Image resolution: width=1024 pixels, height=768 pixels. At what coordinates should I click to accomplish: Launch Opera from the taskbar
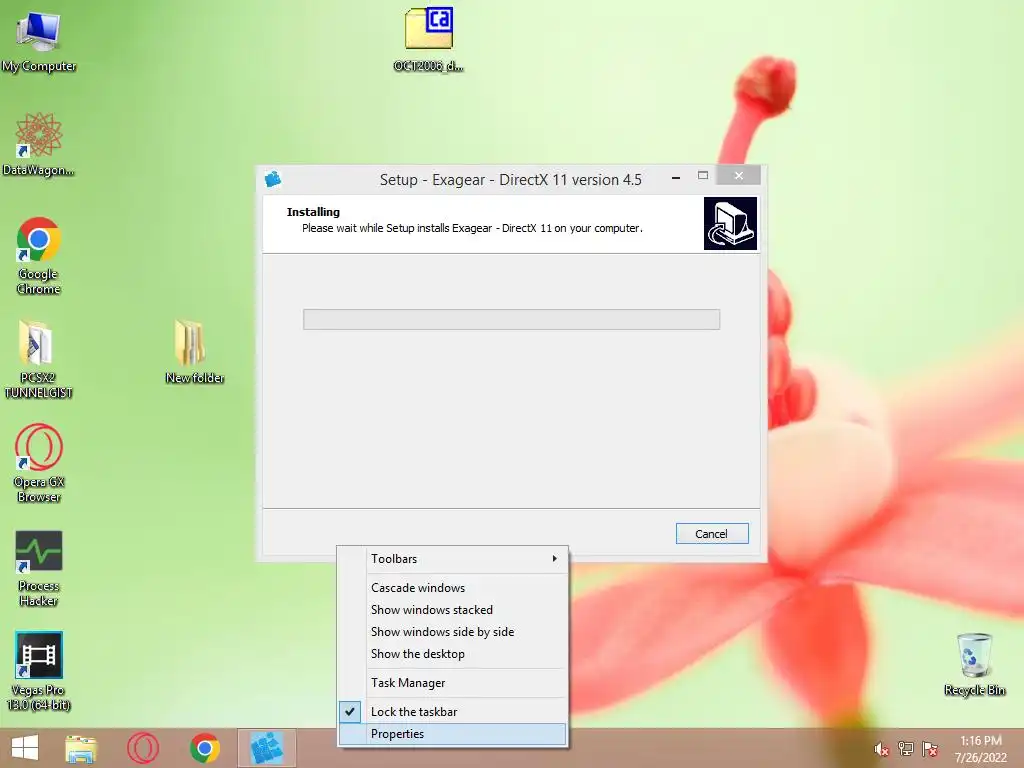pyautogui.click(x=143, y=748)
